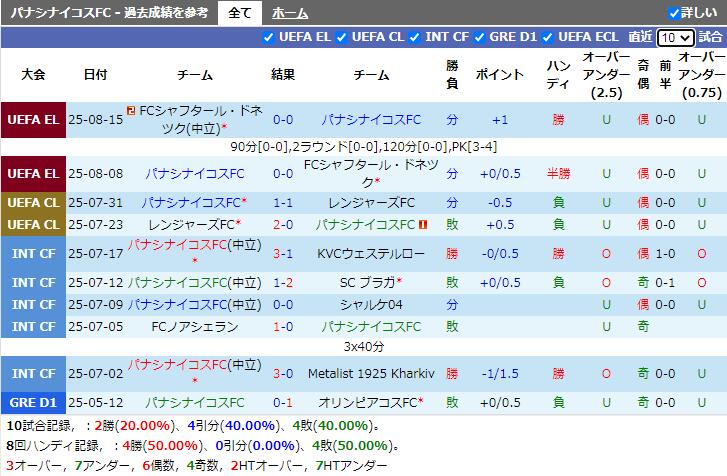
Task: Uncheck the GRE D1 filter checkbox
Action: coord(479,37)
